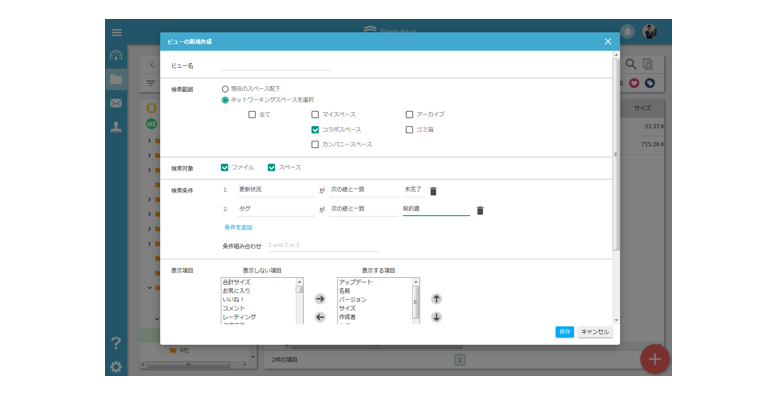The image size is (780, 394).
Task: Click the yellow person space icon in tree
Action: [x=151, y=108]
